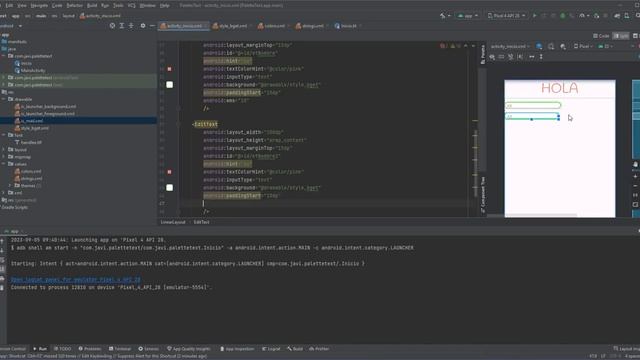Image resolution: width=640 pixels, height=360 pixels.
Task: Expand the mipmap folder
Action: 4,157
